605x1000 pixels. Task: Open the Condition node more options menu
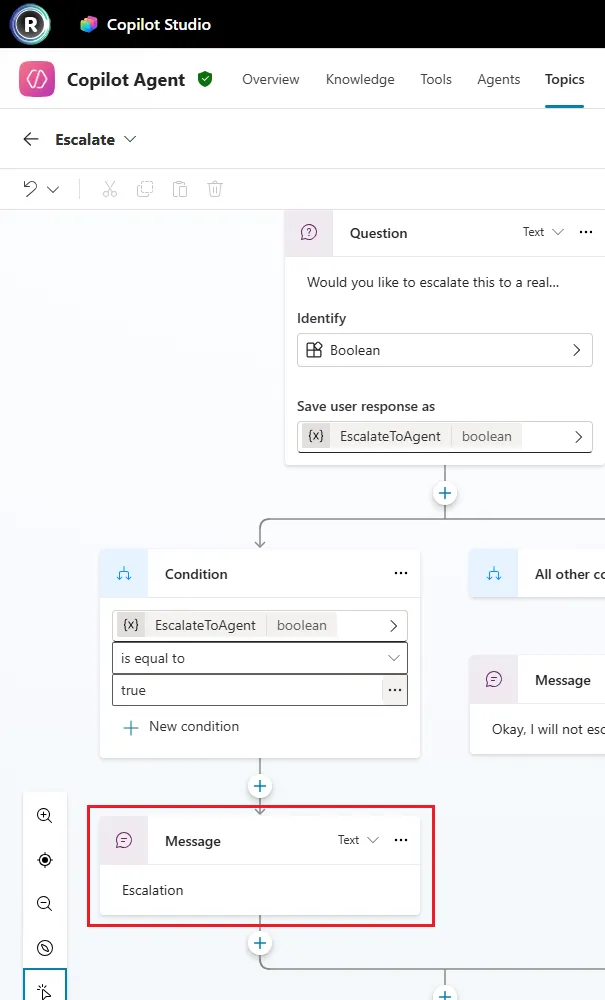(401, 573)
